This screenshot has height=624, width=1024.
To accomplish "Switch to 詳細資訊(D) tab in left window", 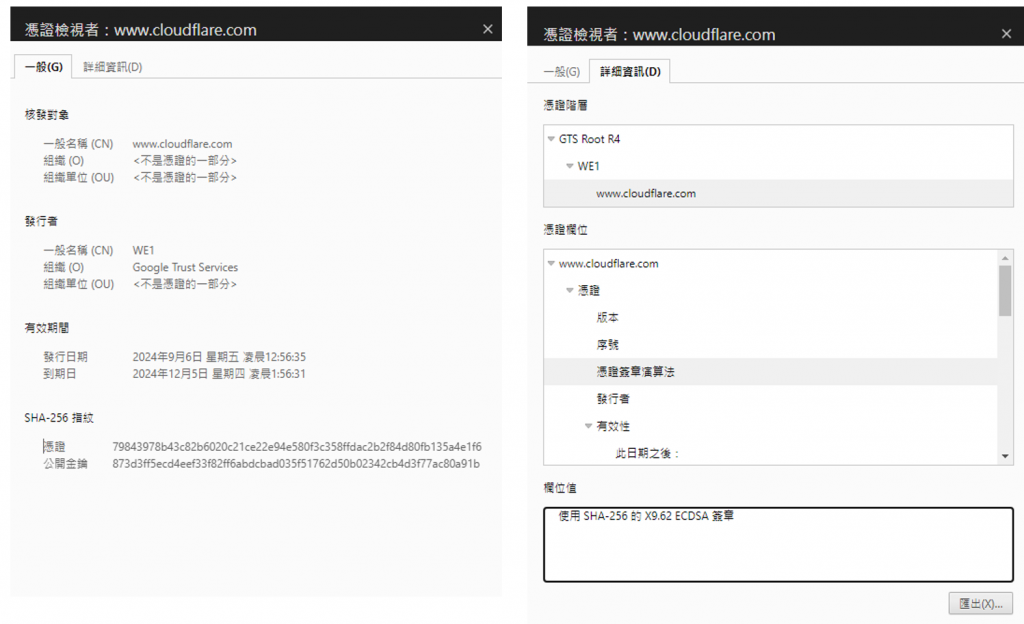I will click(x=112, y=67).
